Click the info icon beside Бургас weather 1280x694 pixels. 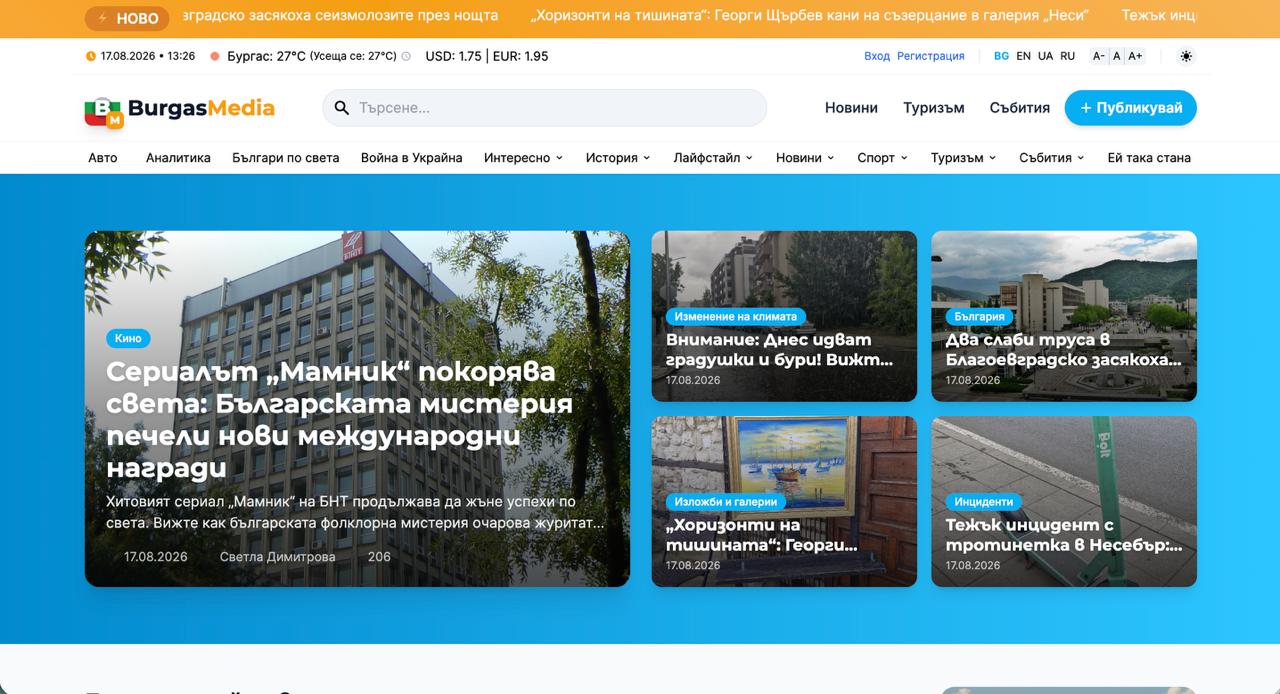[x=406, y=56]
